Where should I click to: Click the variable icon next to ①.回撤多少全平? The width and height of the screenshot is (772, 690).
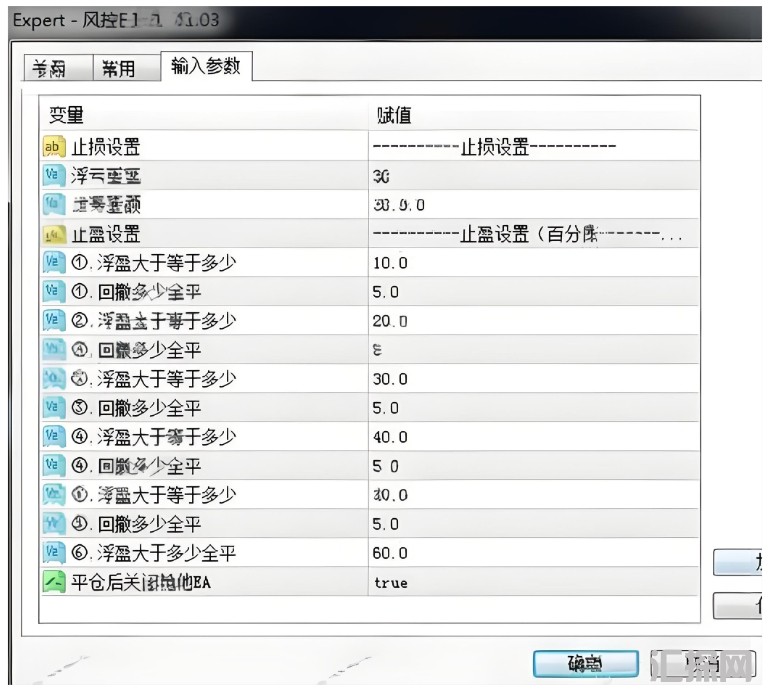point(53,292)
